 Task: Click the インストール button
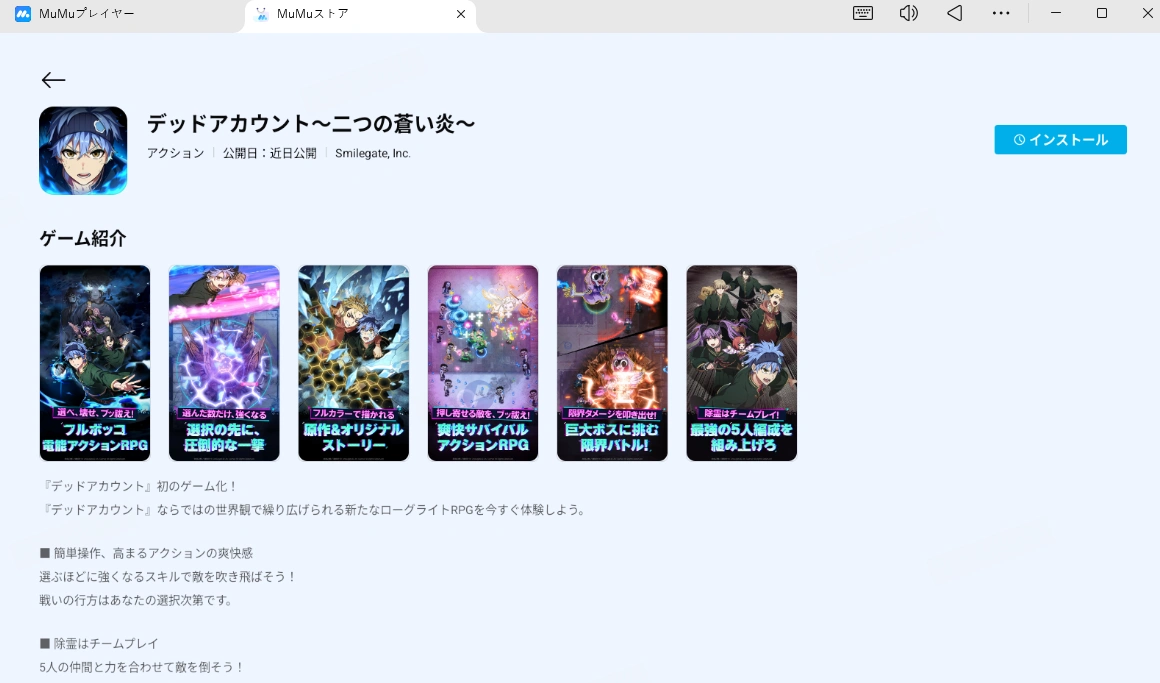click(1060, 140)
